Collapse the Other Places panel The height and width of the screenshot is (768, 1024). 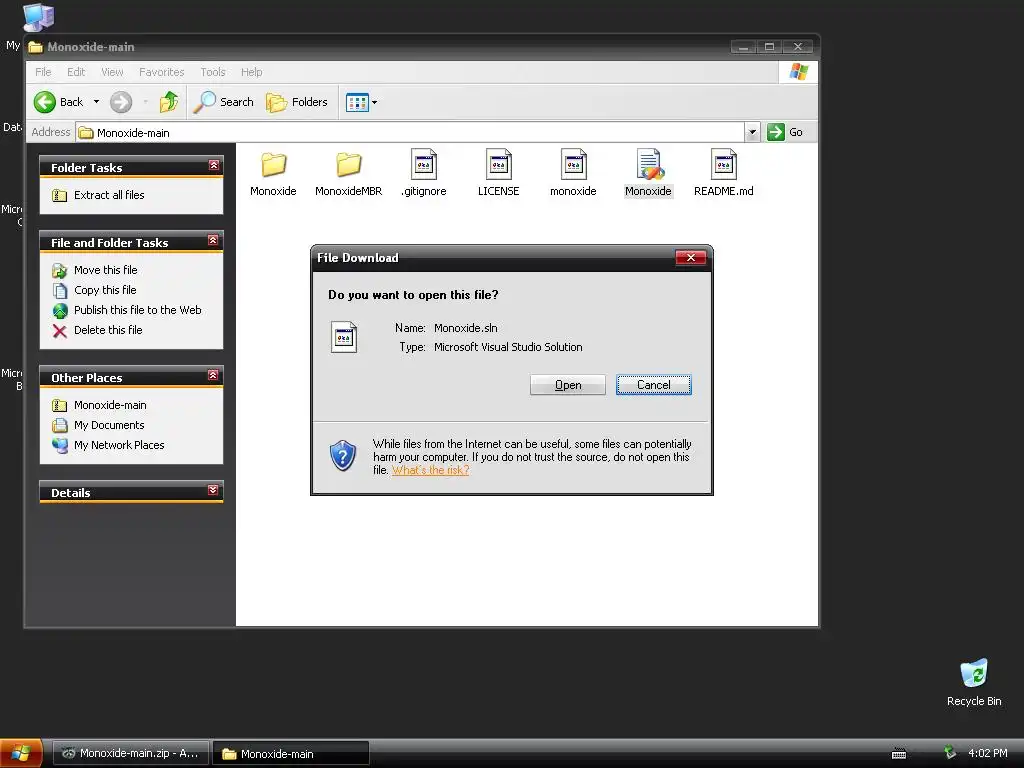click(x=213, y=376)
